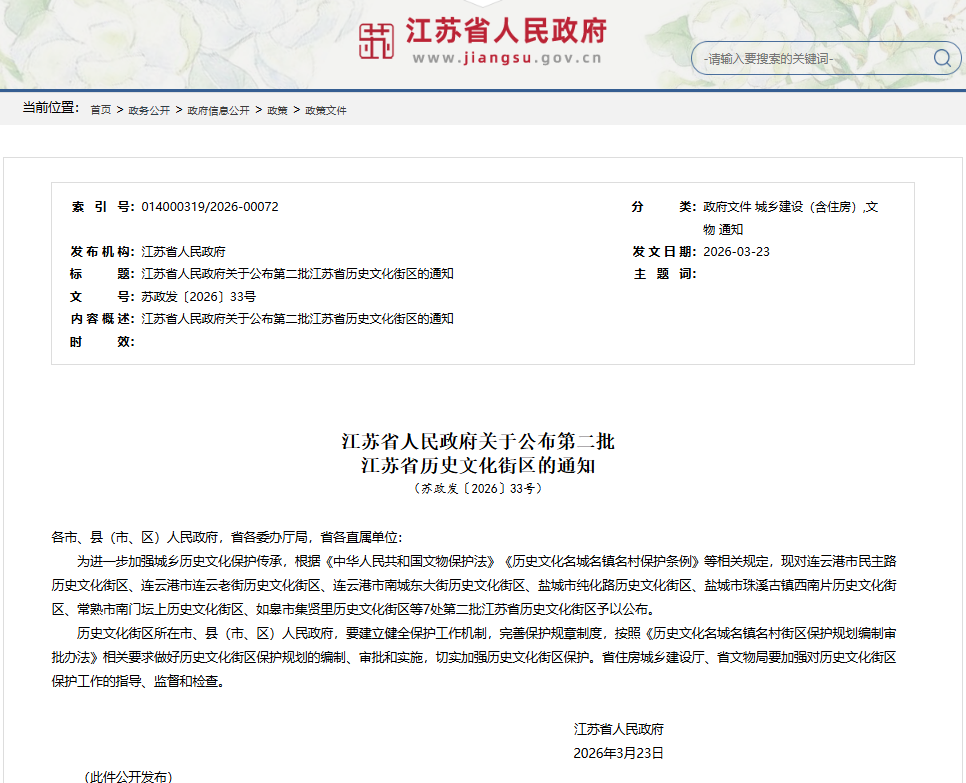This screenshot has height=783, width=966.
Task: Open 政策文件 breadcrumb item
Action: [x=325, y=110]
